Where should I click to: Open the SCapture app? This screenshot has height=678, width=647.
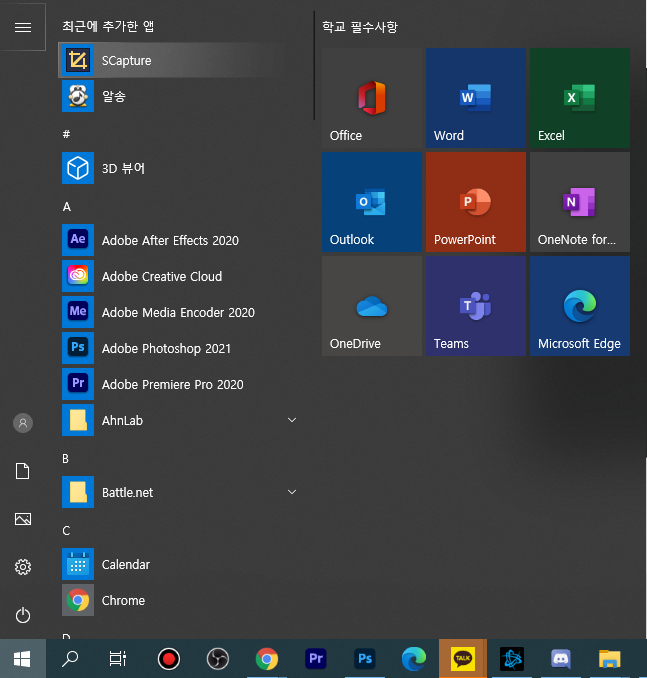pos(179,60)
